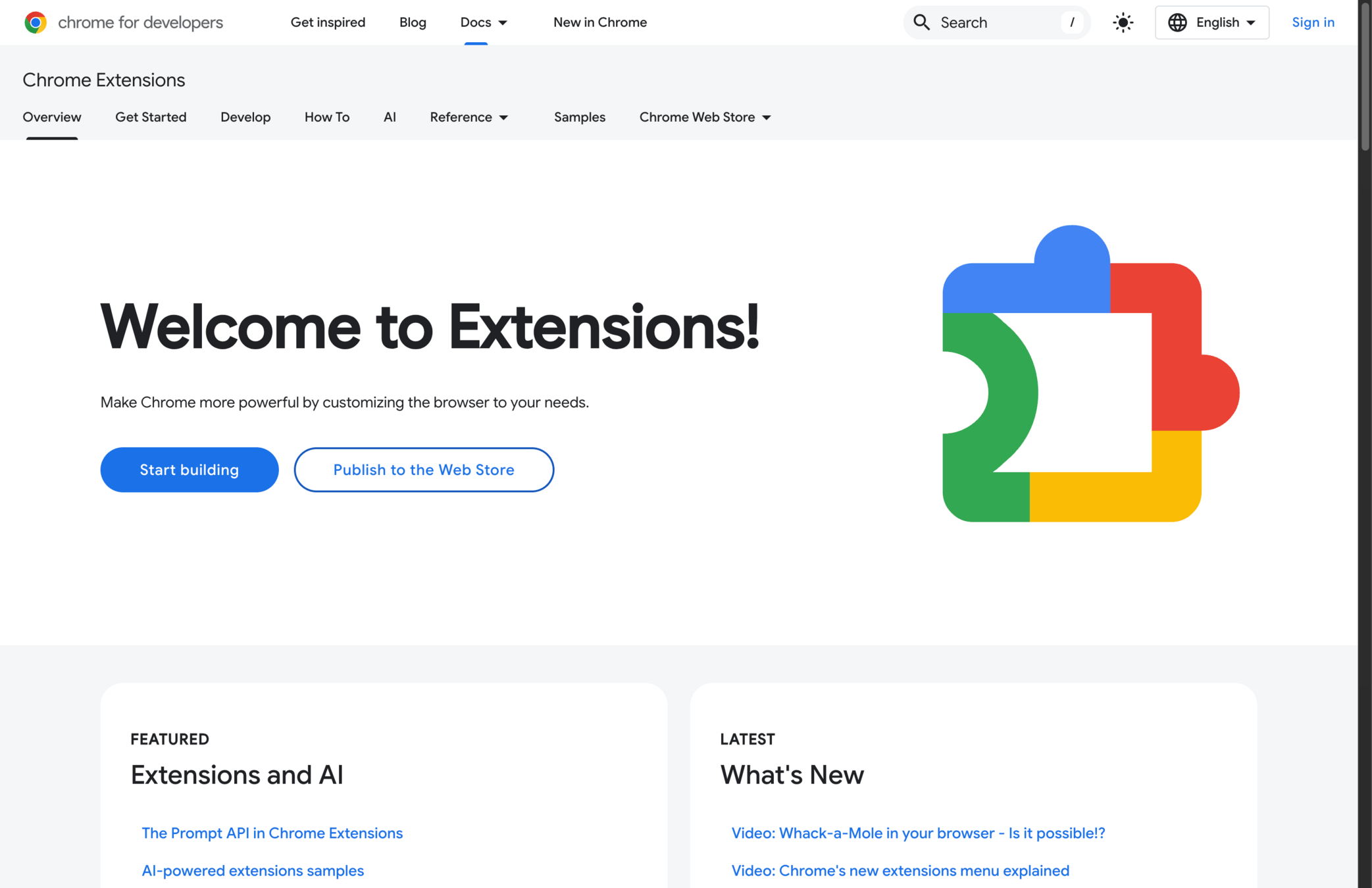The image size is (1372, 888).
Task: Click the 'Make Chrome more powerful' tagline
Action: pos(345,402)
